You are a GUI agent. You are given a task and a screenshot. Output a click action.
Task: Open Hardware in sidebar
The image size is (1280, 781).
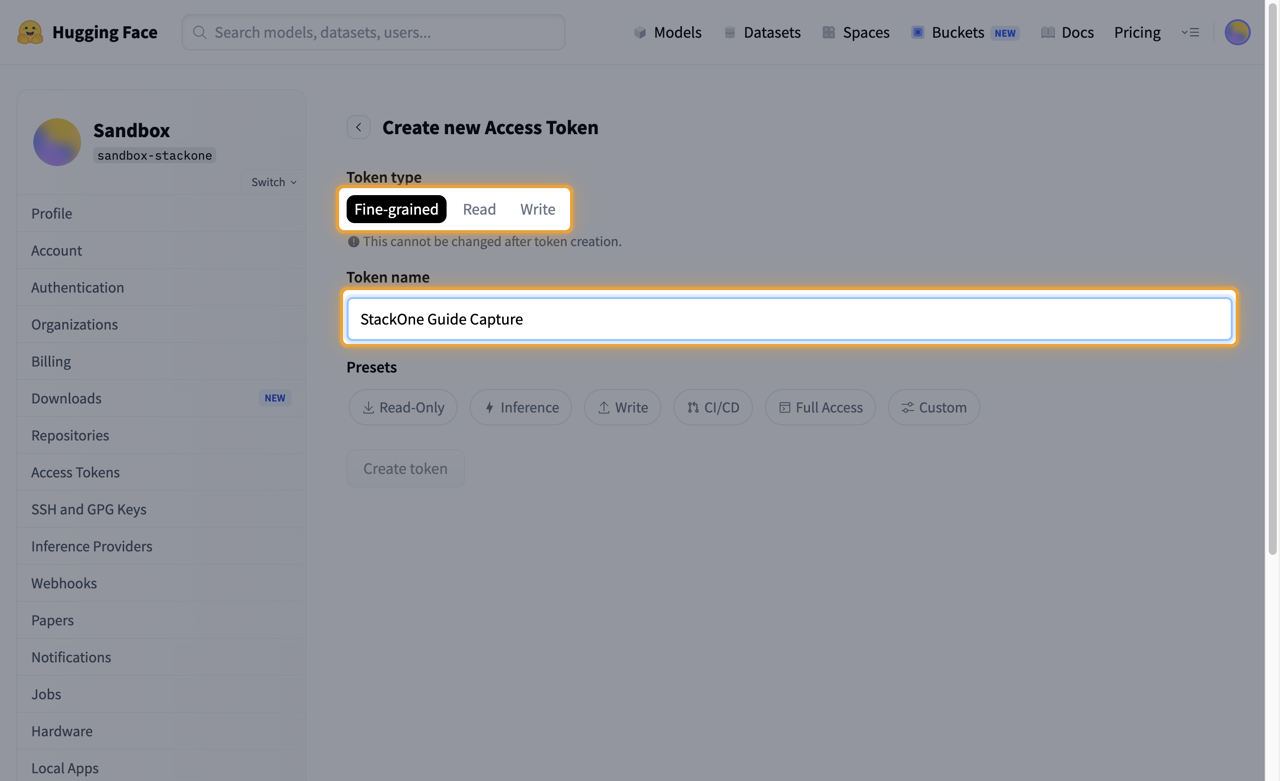tap(161, 731)
